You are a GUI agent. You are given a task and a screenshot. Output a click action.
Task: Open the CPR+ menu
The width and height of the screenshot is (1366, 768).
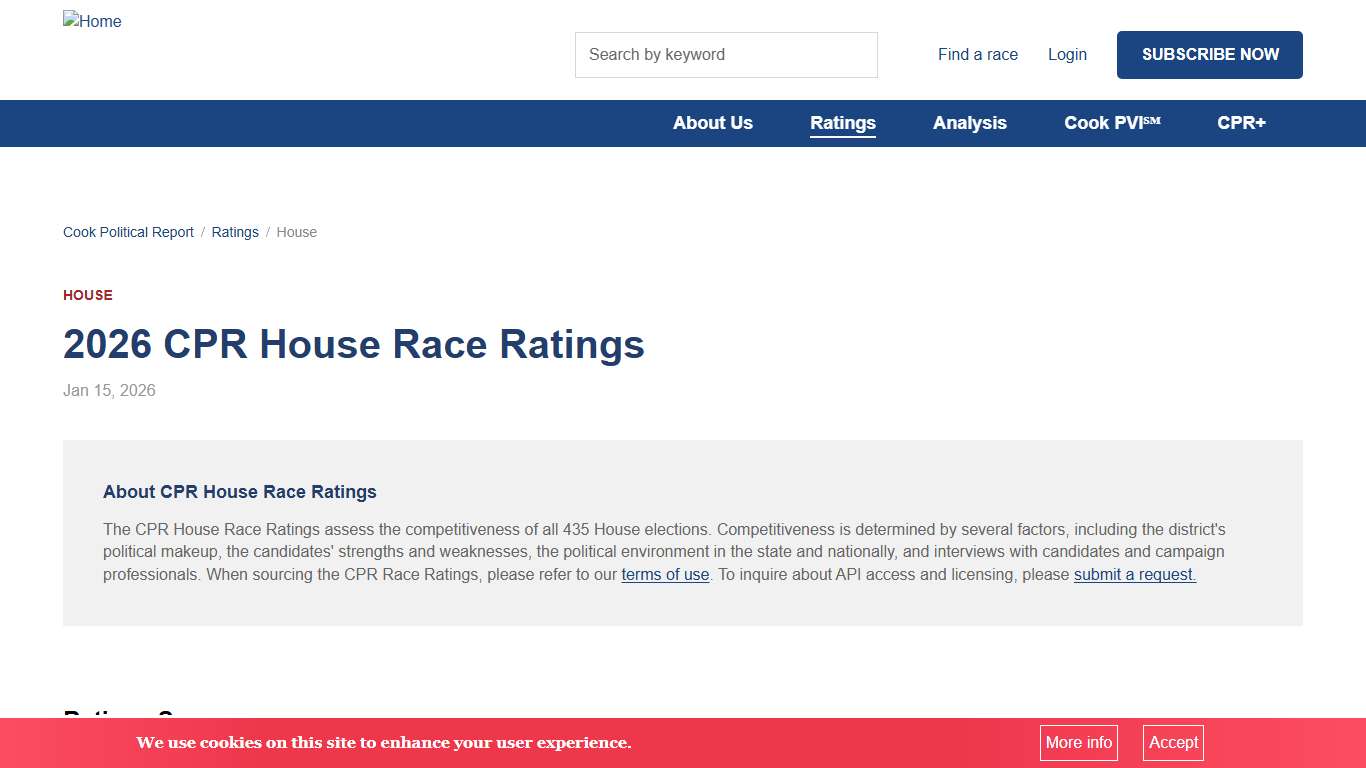click(1241, 123)
